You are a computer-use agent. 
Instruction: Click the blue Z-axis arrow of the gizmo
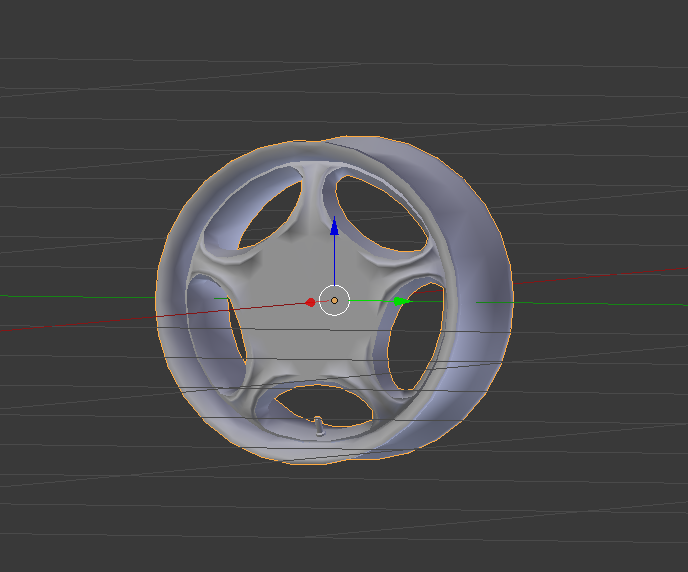(x=334, y=226)
